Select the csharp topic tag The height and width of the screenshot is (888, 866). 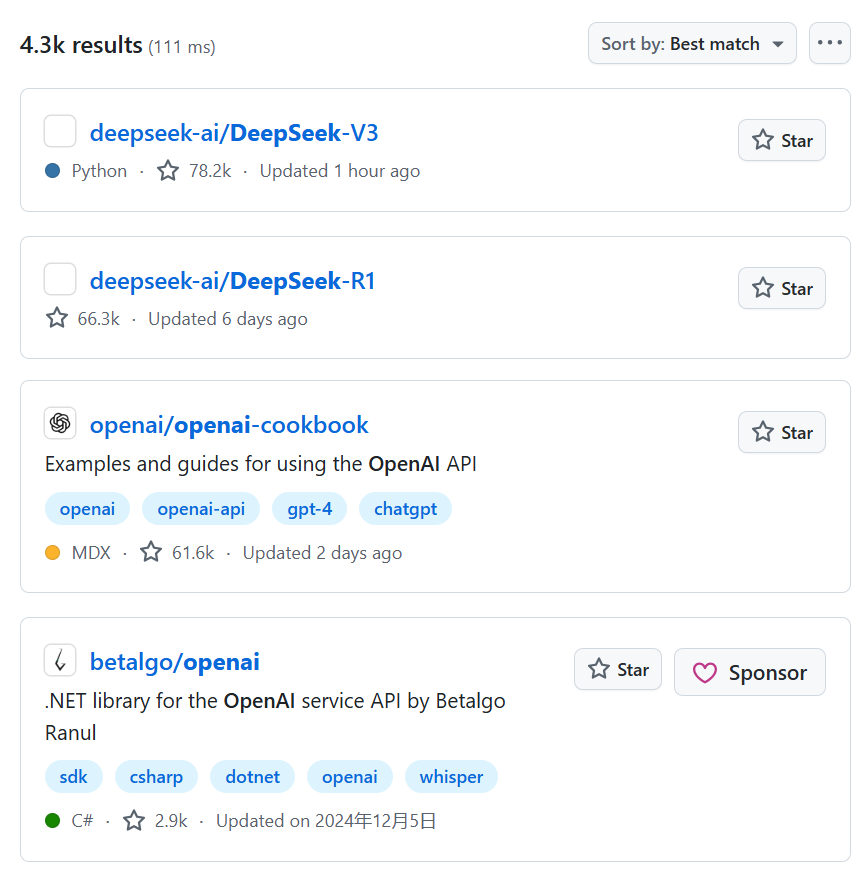point(156,776)
